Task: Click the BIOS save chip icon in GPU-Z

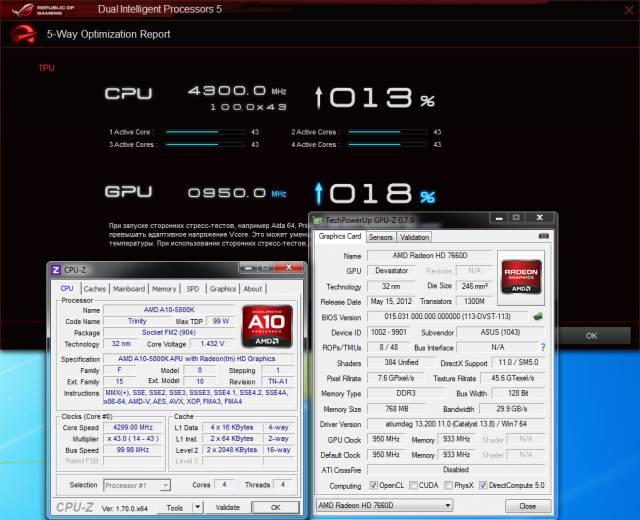Action: [538, 316]
